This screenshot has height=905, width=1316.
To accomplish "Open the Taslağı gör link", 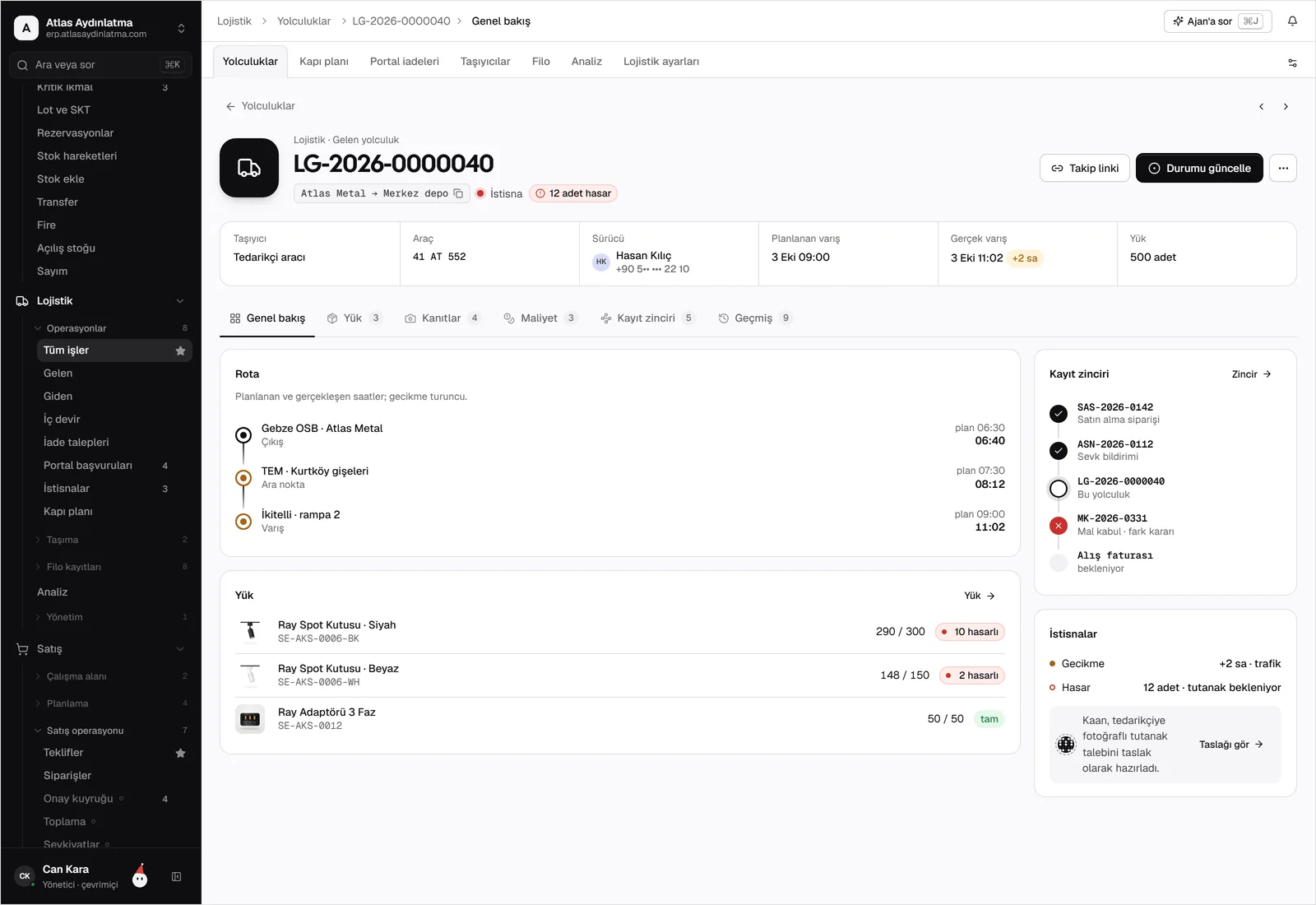I will 1231,745.
